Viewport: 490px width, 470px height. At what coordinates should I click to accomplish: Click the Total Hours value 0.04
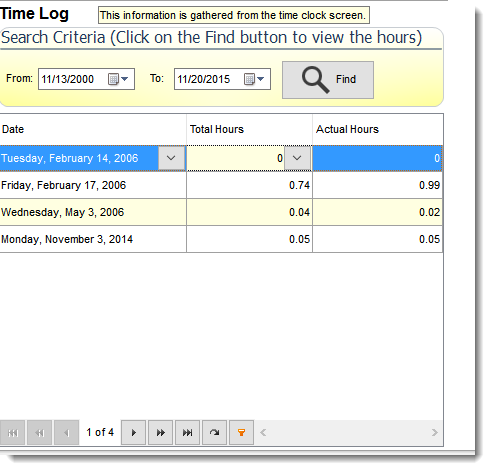pos(299,212)
